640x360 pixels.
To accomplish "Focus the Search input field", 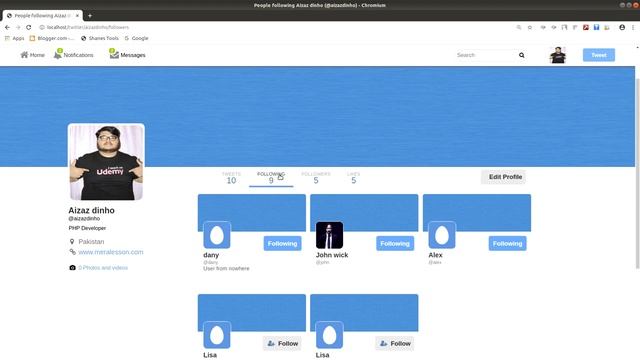I will coord(486,55).
